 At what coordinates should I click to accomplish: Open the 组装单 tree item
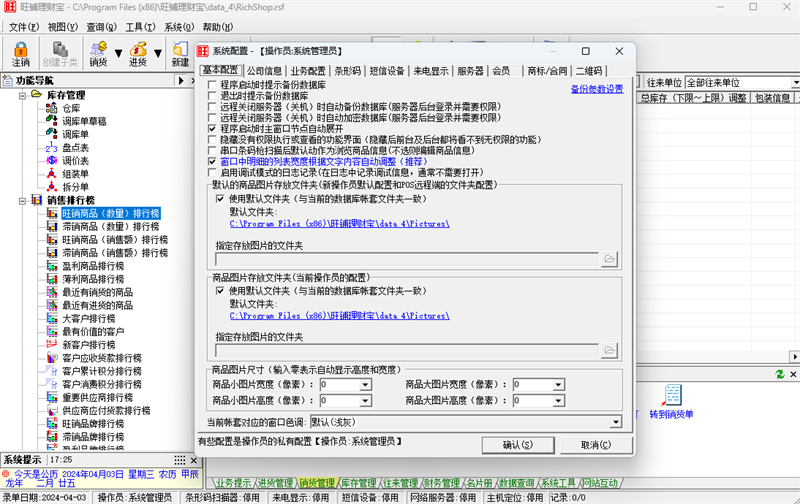pos(76,174)
